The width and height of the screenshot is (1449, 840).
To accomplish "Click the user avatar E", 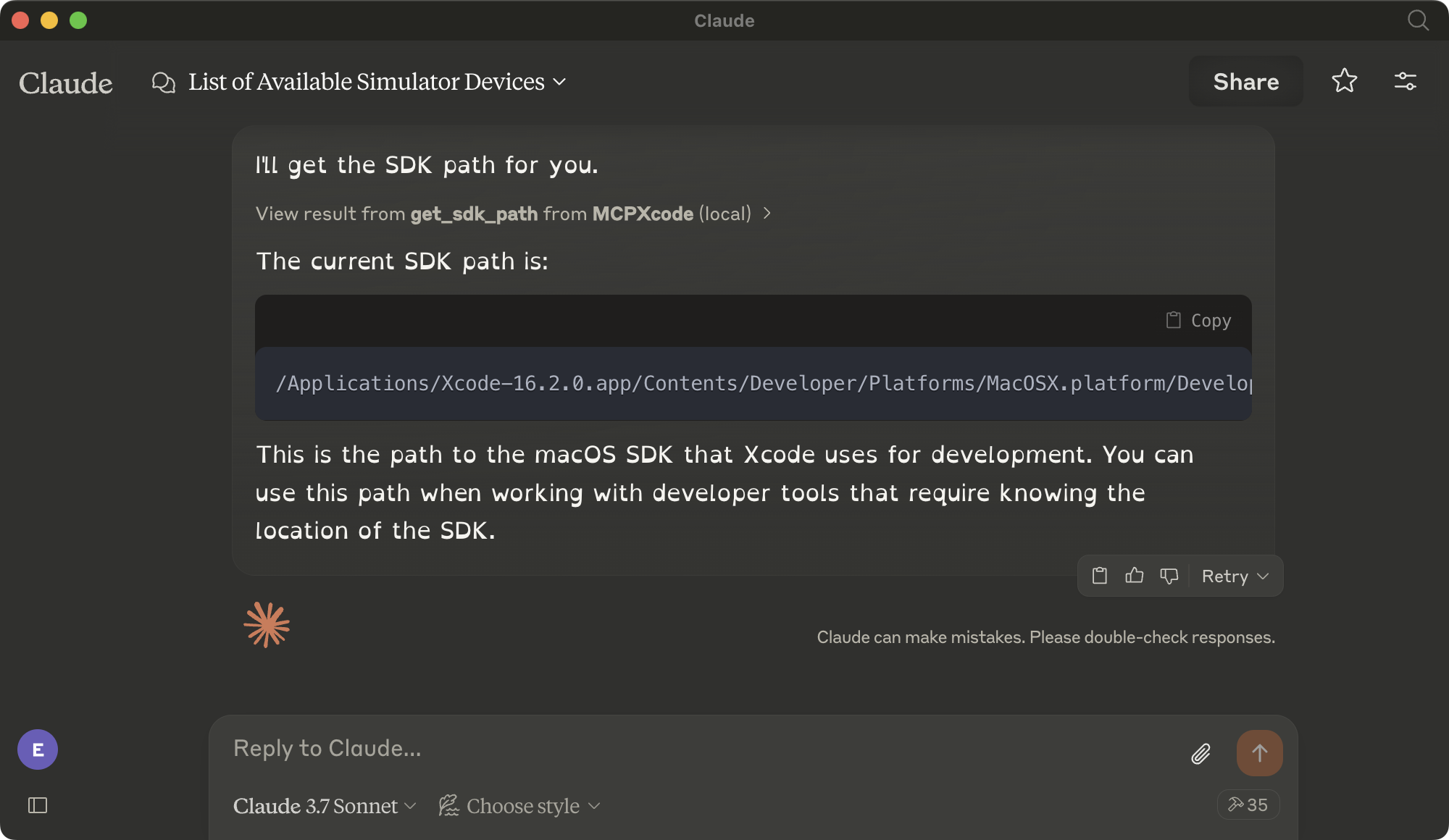I will [x=38, y=749].
